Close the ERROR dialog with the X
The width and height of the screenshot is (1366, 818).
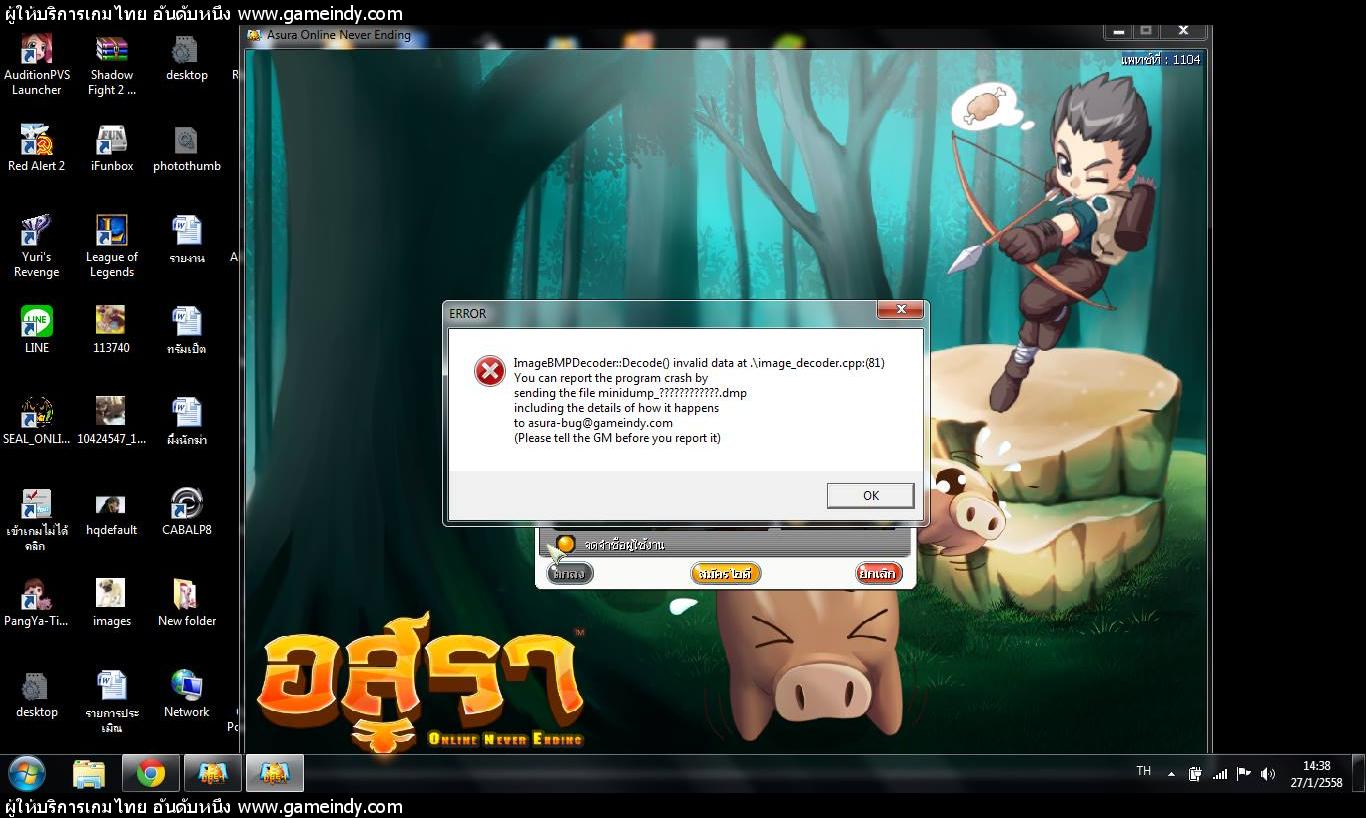(900, 310)
